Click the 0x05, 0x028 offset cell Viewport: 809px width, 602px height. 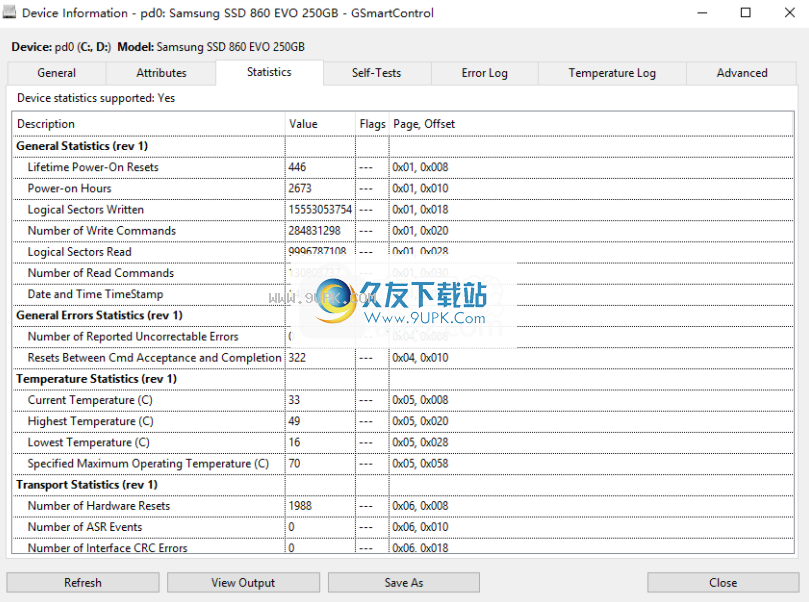click(x=591, y=442)
